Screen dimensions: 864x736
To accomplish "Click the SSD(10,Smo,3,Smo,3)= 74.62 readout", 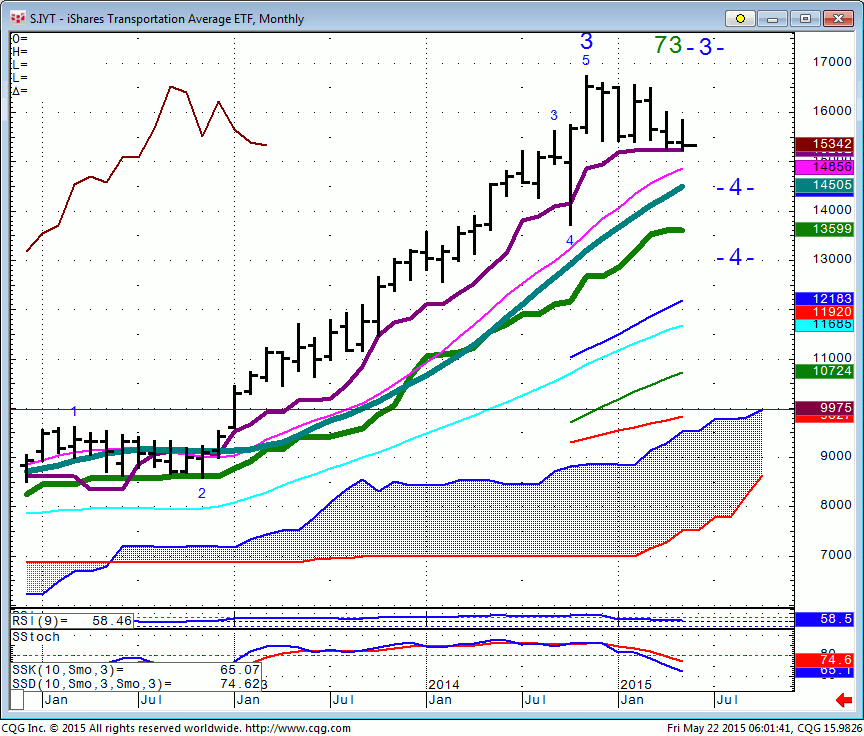I will pos(136,684).
